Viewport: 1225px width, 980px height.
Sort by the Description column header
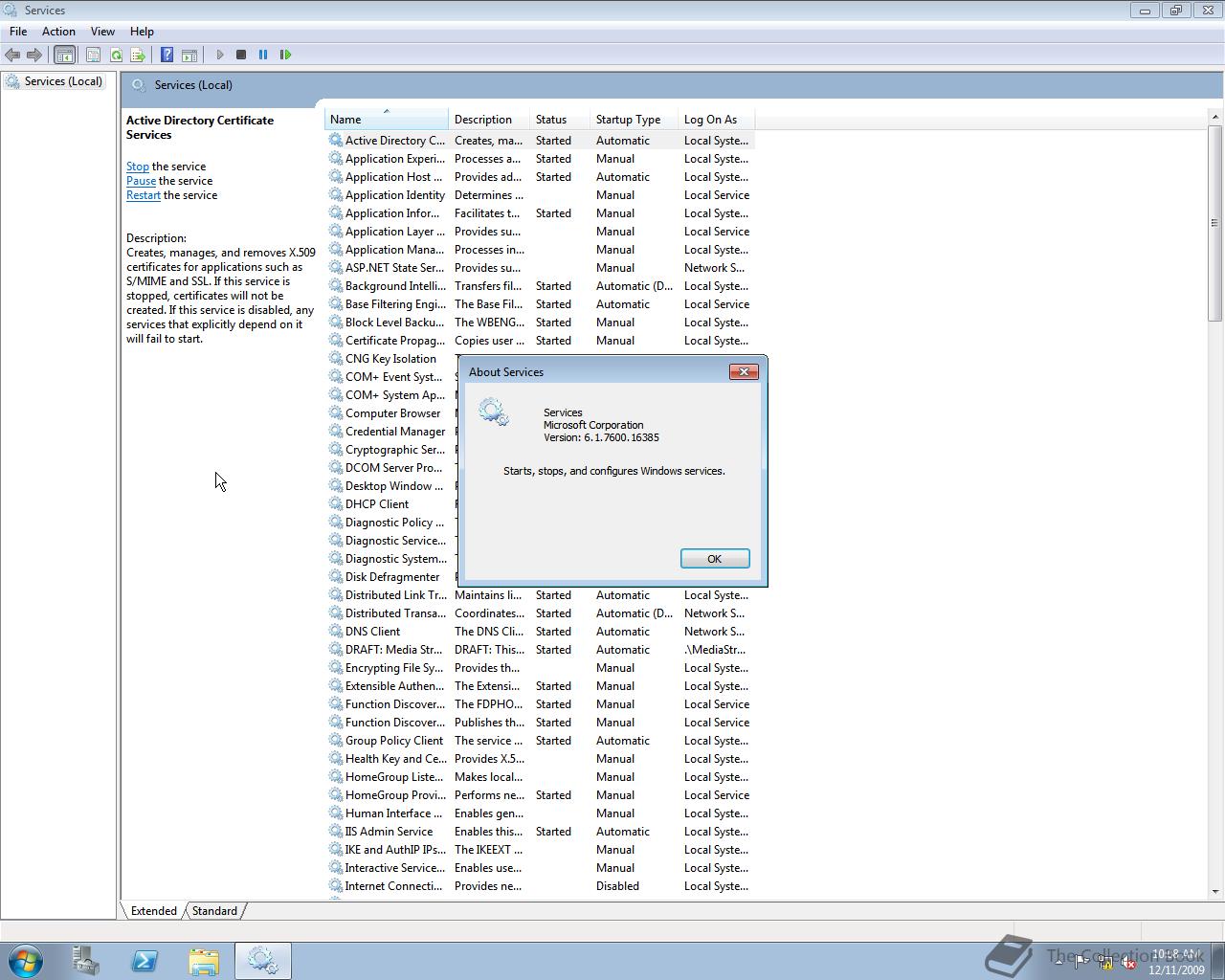(489, 120)
